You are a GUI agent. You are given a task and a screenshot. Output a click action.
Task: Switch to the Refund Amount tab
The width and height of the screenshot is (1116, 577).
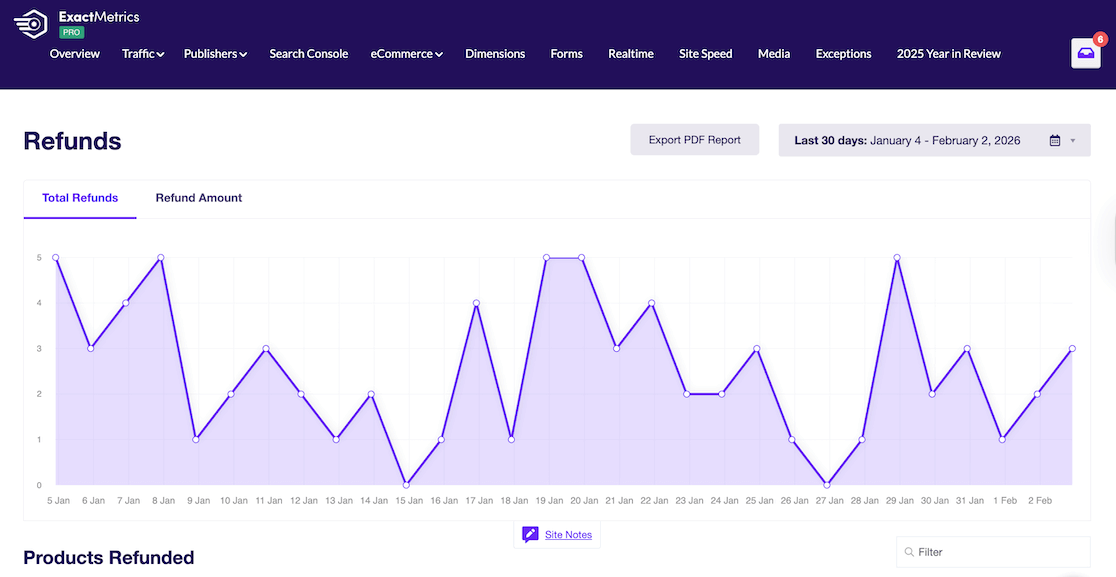[x=198, y=197]
